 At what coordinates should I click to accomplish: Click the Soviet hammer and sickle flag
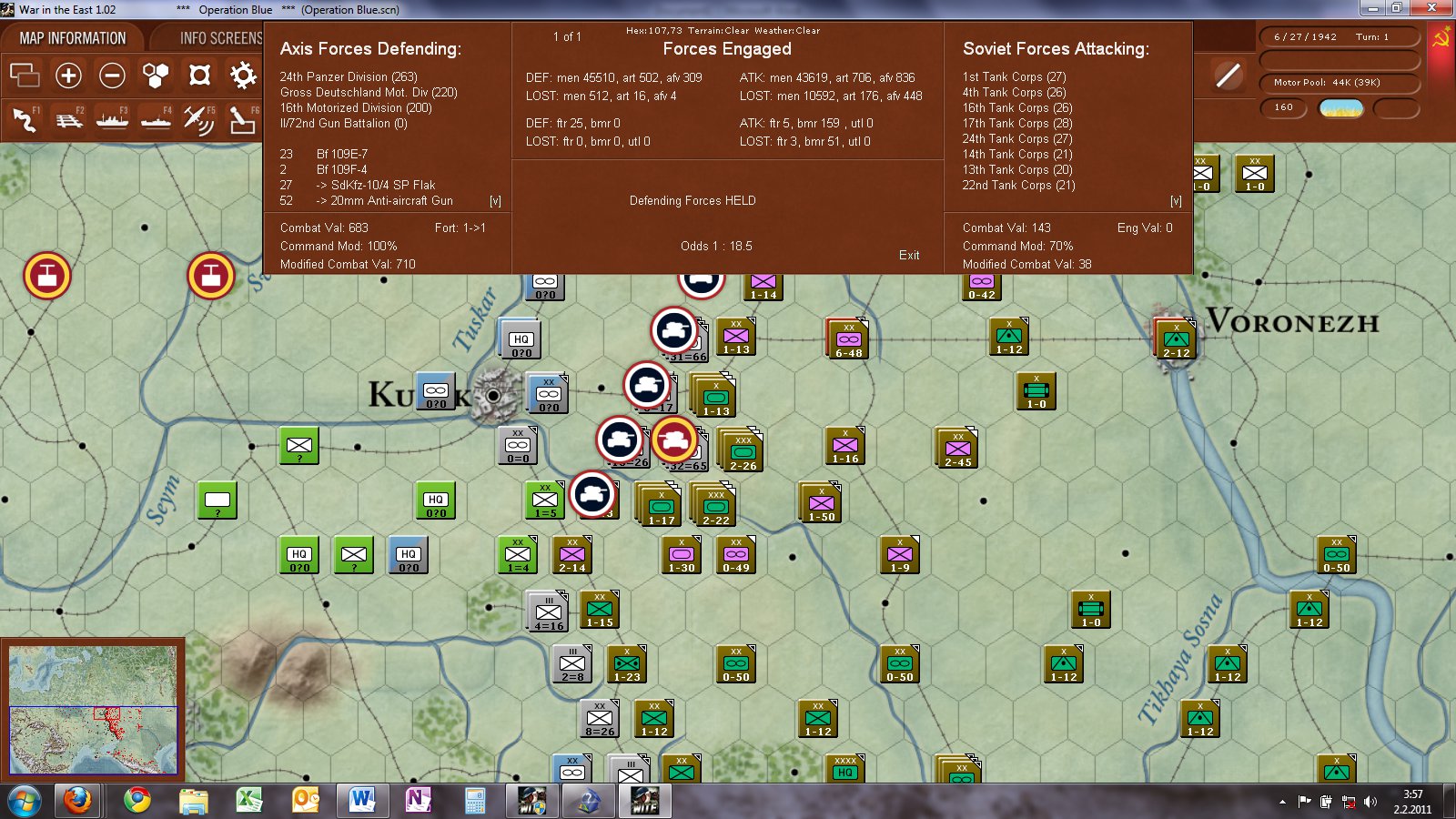1441,39
